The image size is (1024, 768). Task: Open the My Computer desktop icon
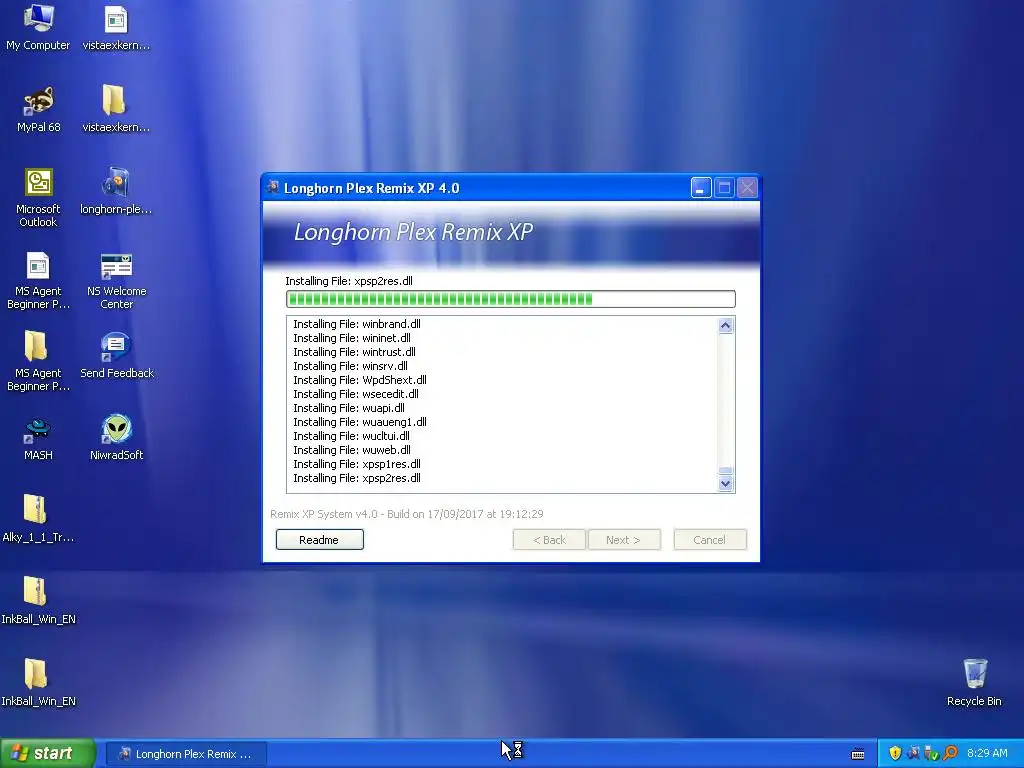click(x=38, y=27)
